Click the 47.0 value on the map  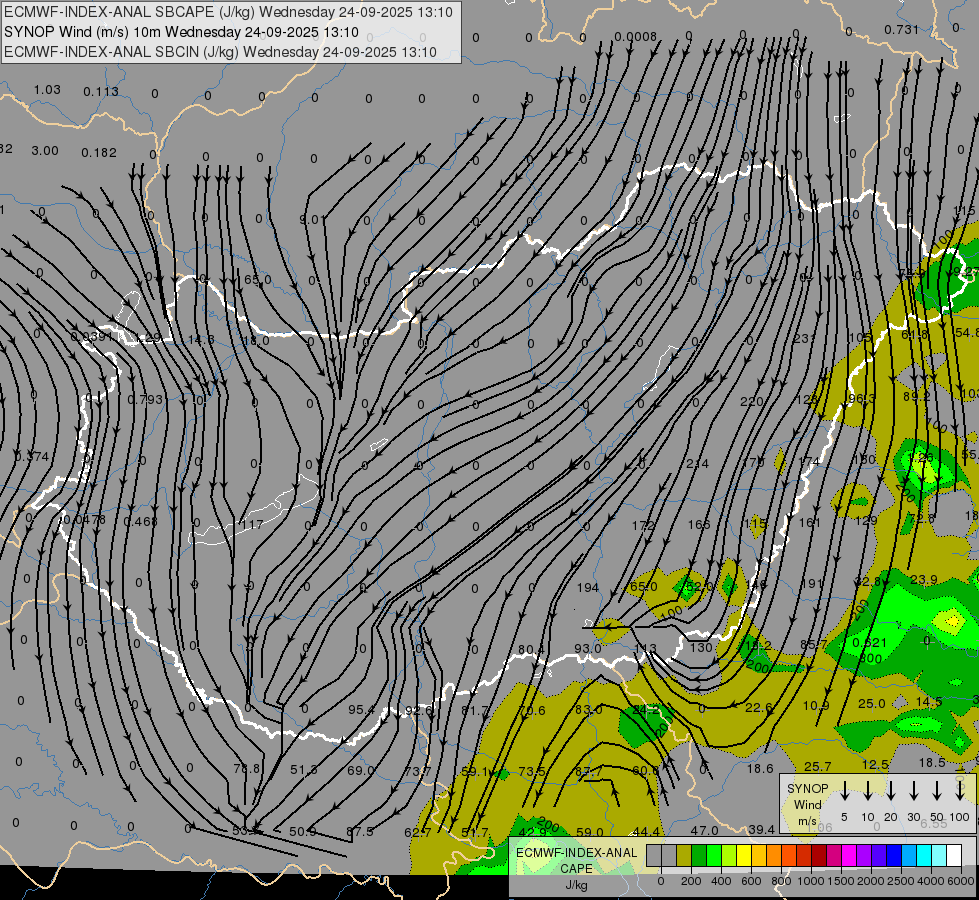pos(704,830)
